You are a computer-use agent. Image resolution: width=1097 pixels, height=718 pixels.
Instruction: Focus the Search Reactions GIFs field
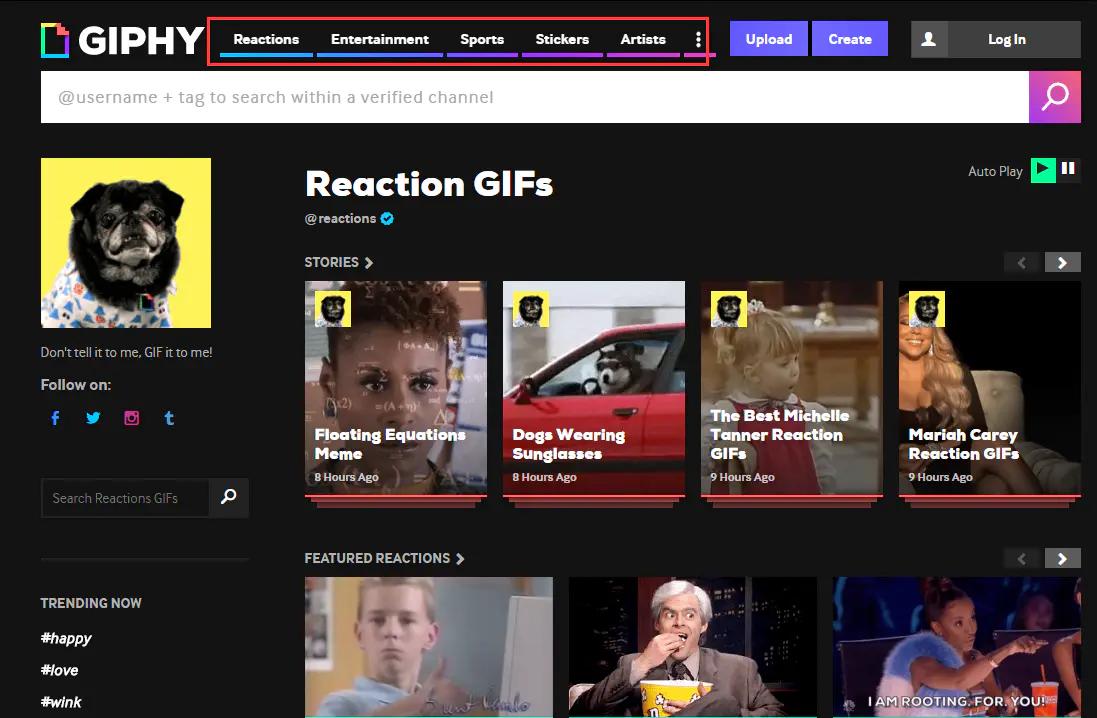click(x=125, y=498)
